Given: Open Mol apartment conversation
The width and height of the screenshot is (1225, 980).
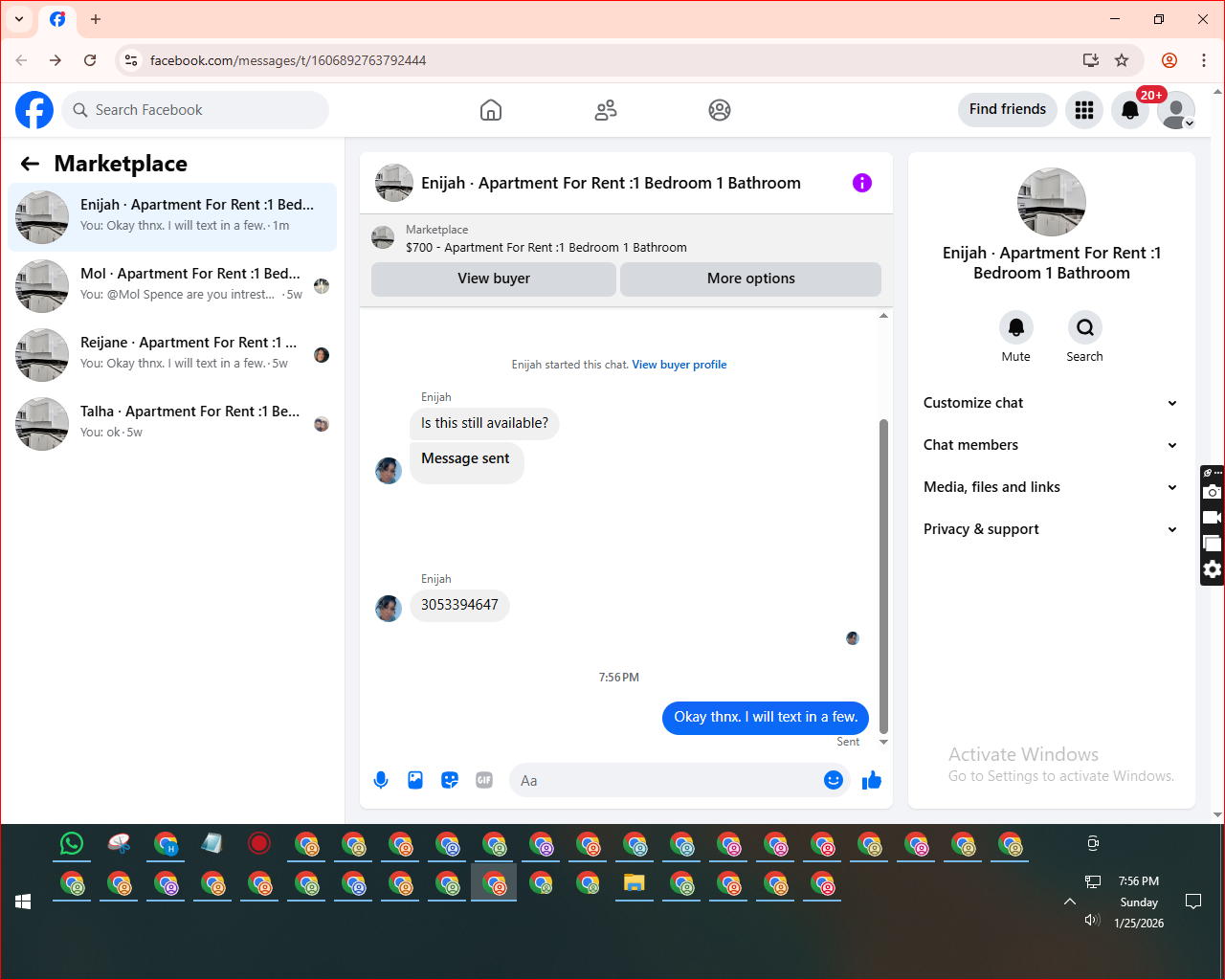Looking at the screenshot, I should pyautogui.click(x=172, y=286).
